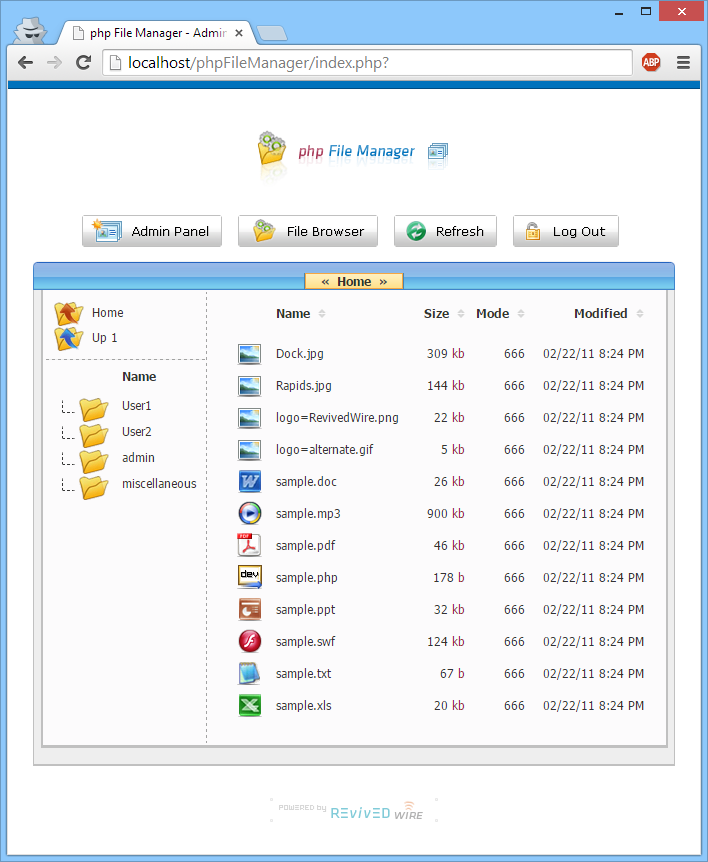Sort files by the Name column arrows
Screen dimensions: 708x862
coord(322,314)
